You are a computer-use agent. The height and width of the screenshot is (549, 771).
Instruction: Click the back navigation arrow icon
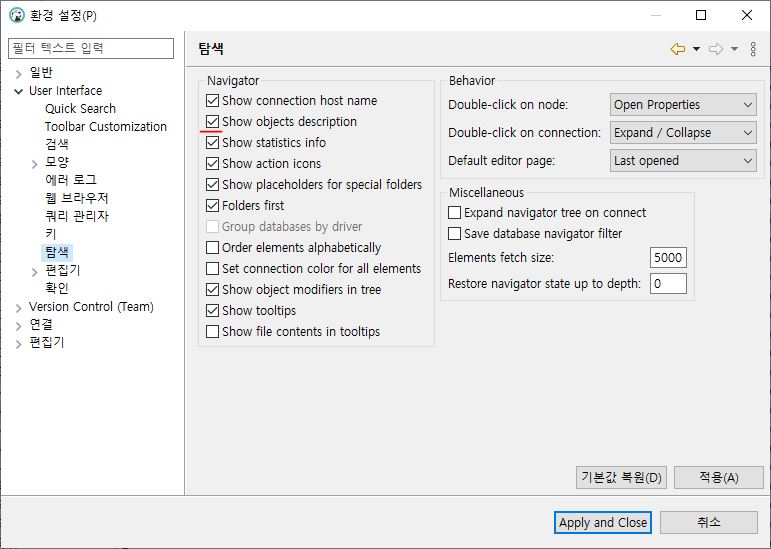point(678,49)
